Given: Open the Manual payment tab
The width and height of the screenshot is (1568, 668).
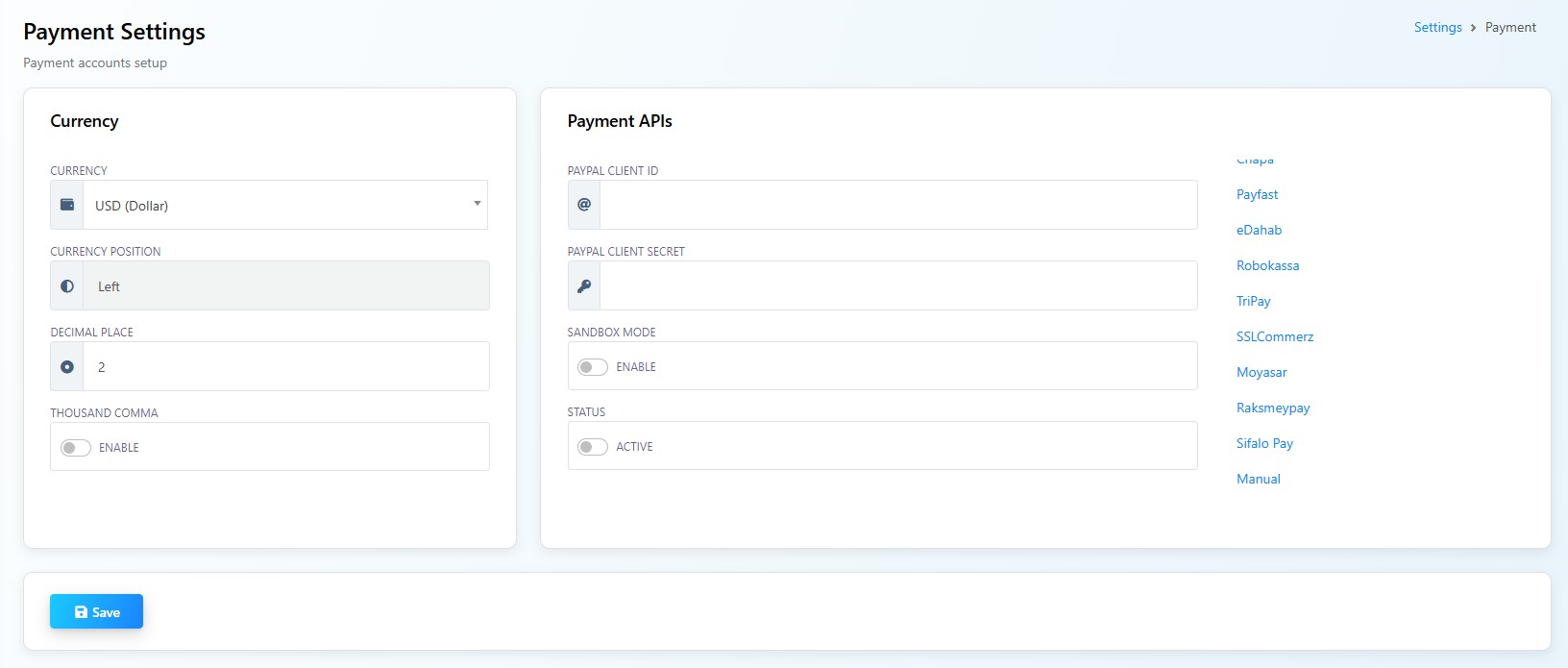Looking at the screenshot, I should point(1258,480).
